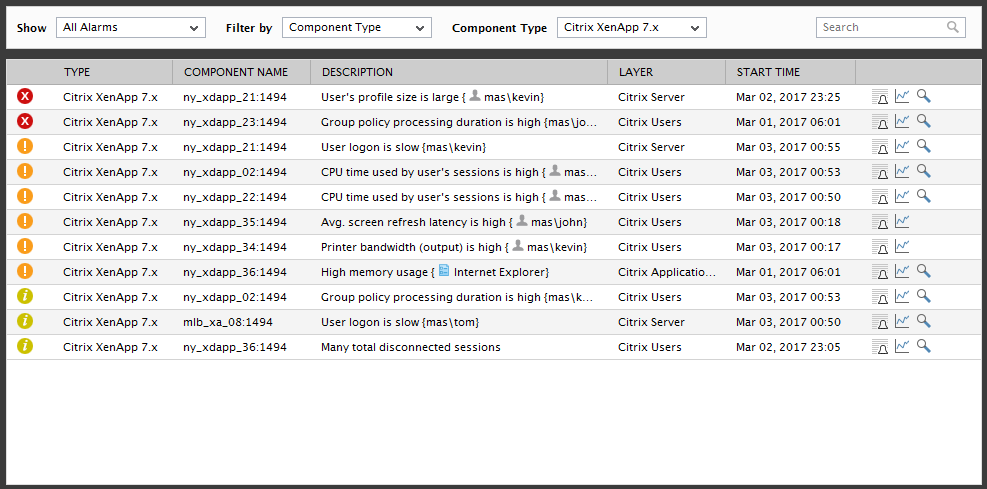Open alarm details for the profile size row
The width and height of the screenshot is (987, 489).
(879, 97)
